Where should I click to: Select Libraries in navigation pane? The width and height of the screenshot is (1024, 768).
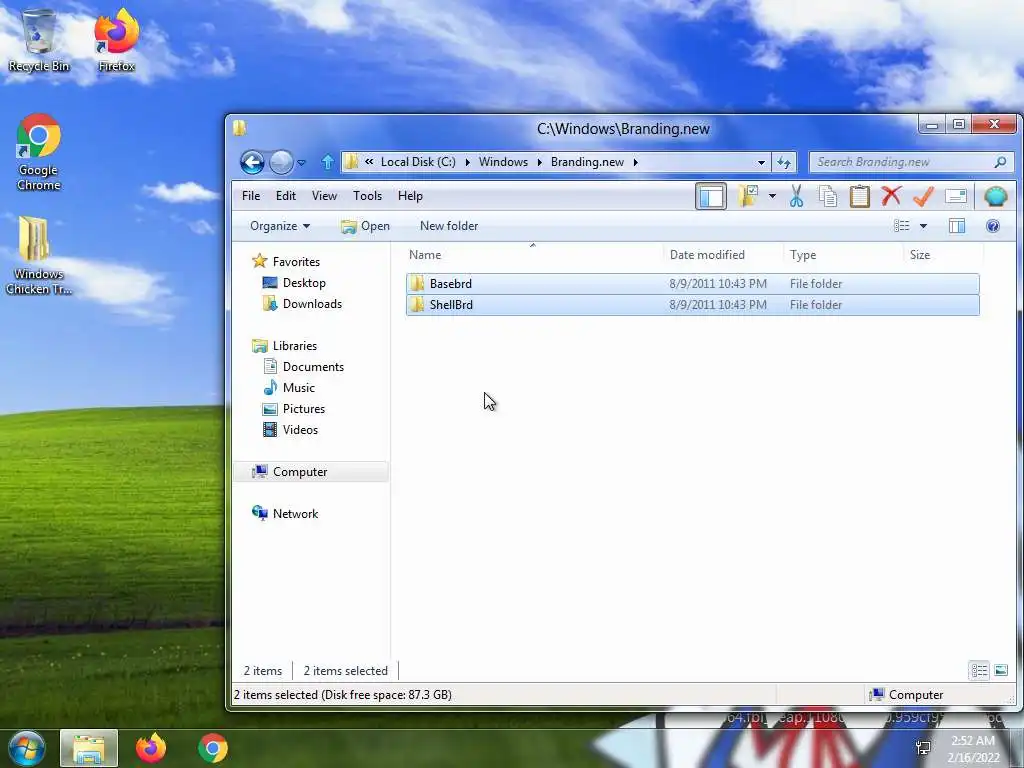point(285,346)
